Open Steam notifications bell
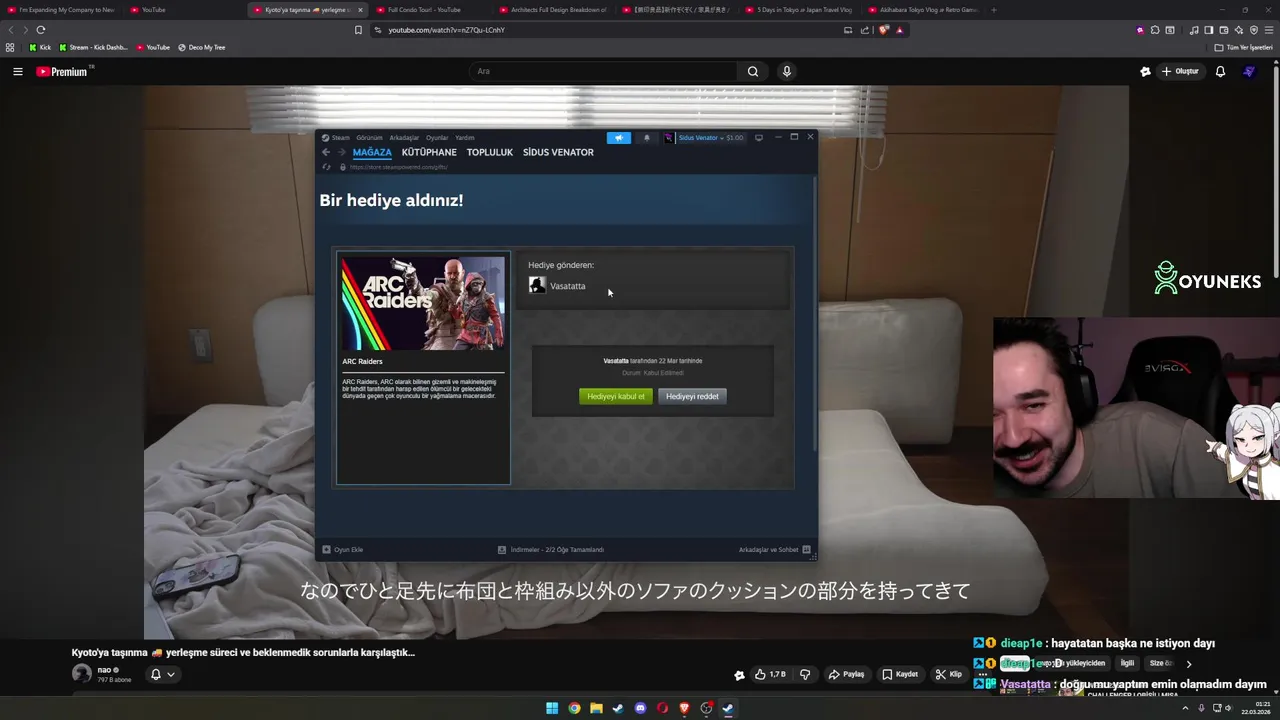 click(646, 138)
